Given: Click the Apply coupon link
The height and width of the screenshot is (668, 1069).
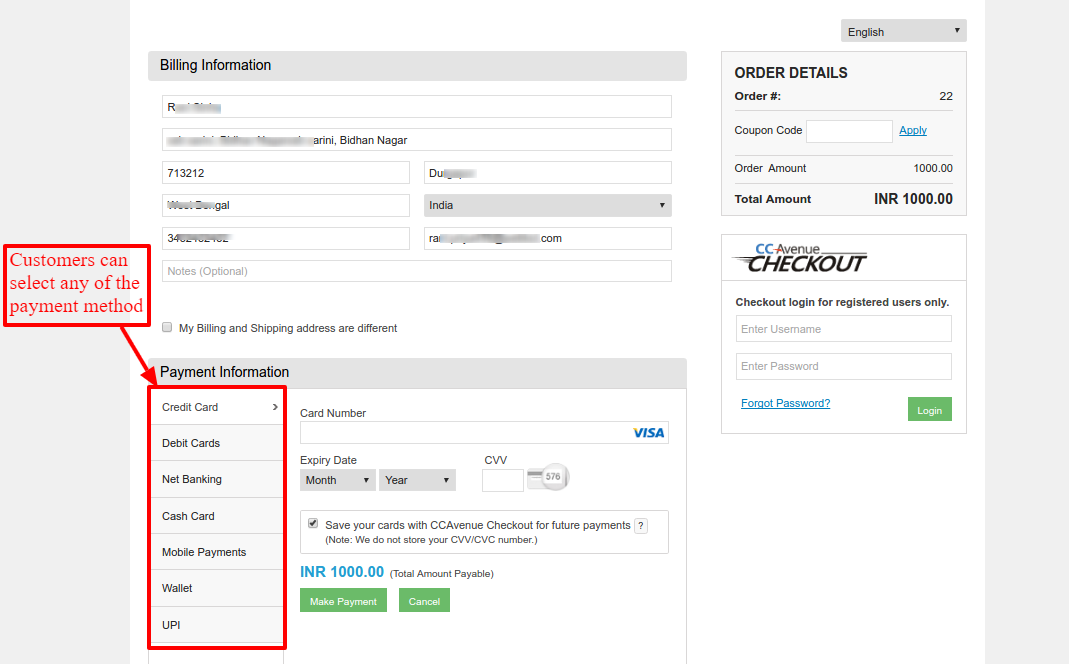Looking at the screenshot, I should pyautogui.click(x=913, y=130).
